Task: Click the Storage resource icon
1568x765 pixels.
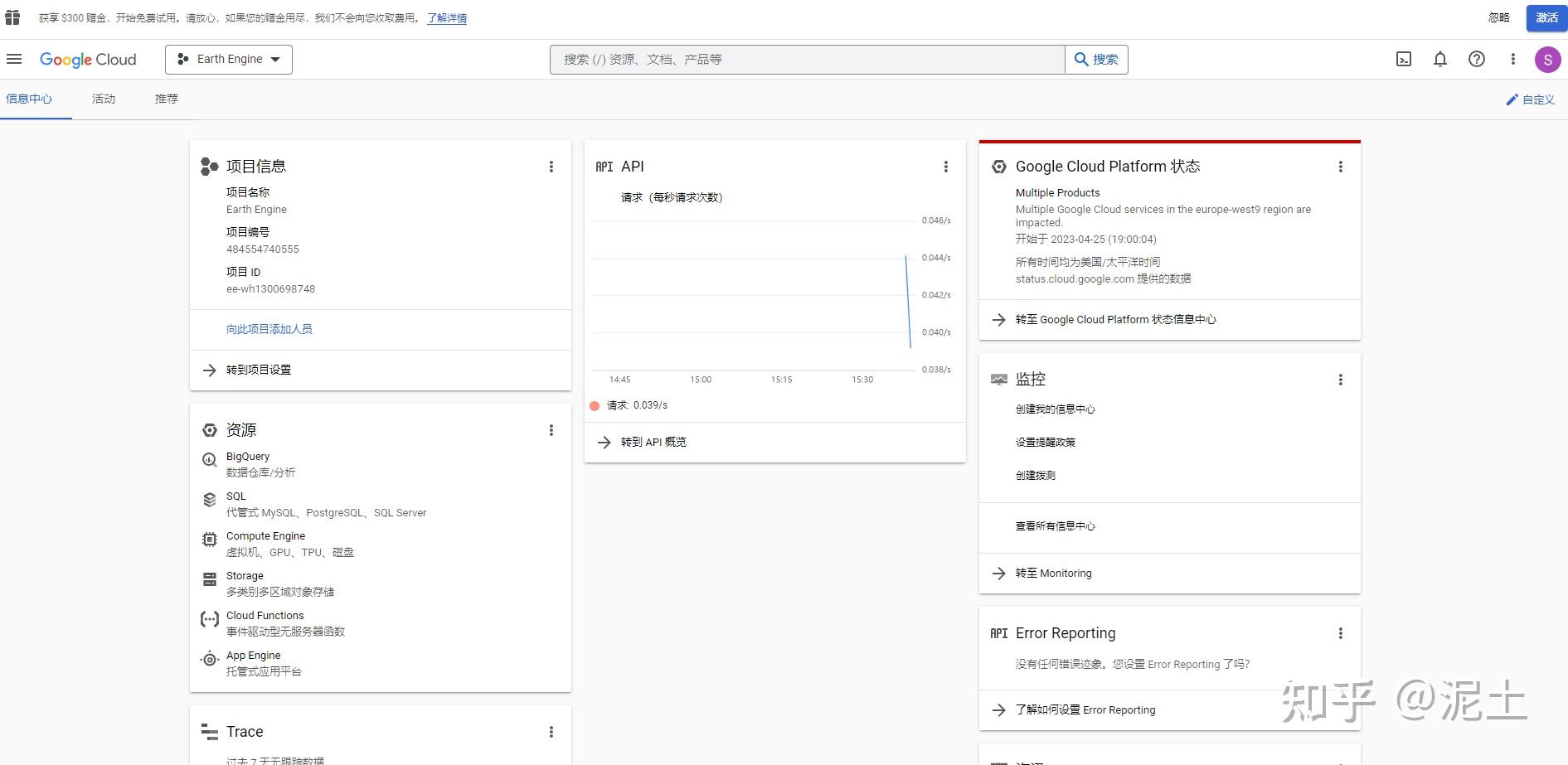Action: (x=210, y=579)
